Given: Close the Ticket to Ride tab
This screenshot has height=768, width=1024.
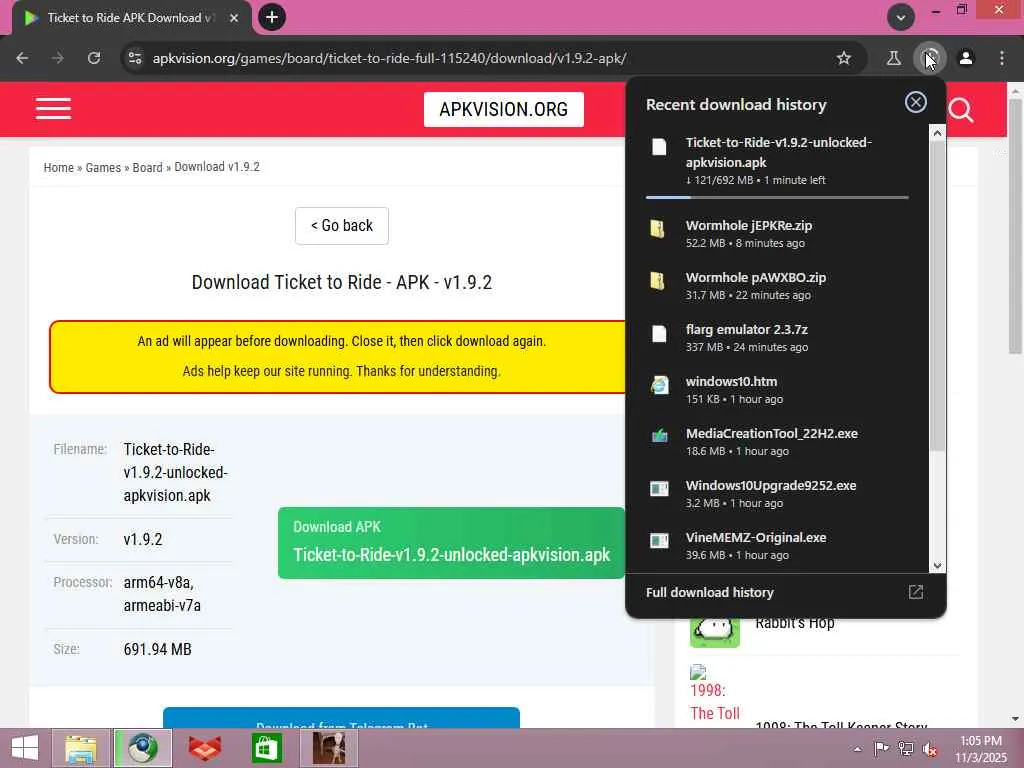Looking at the screenshot, I should 234,18.
